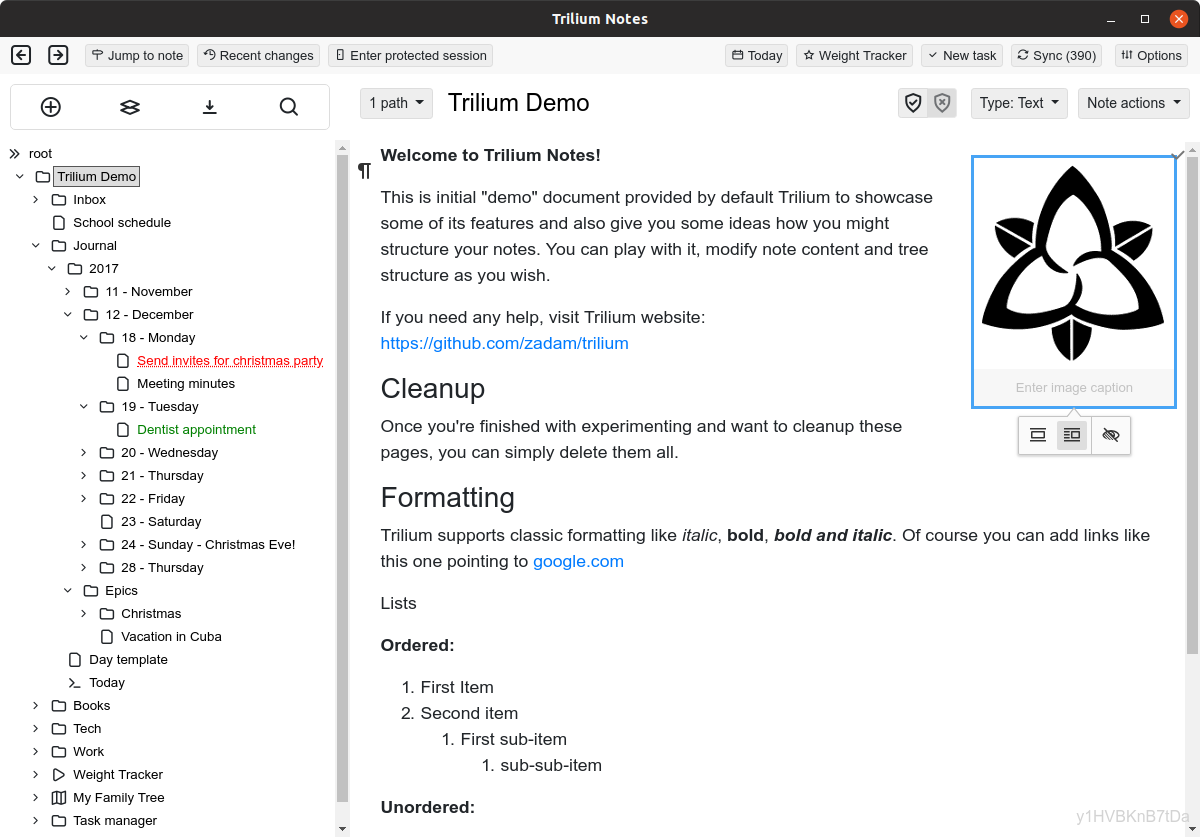Click the collapse tree layers icon
Screen dimensions: 1200x837
point(130,107)
